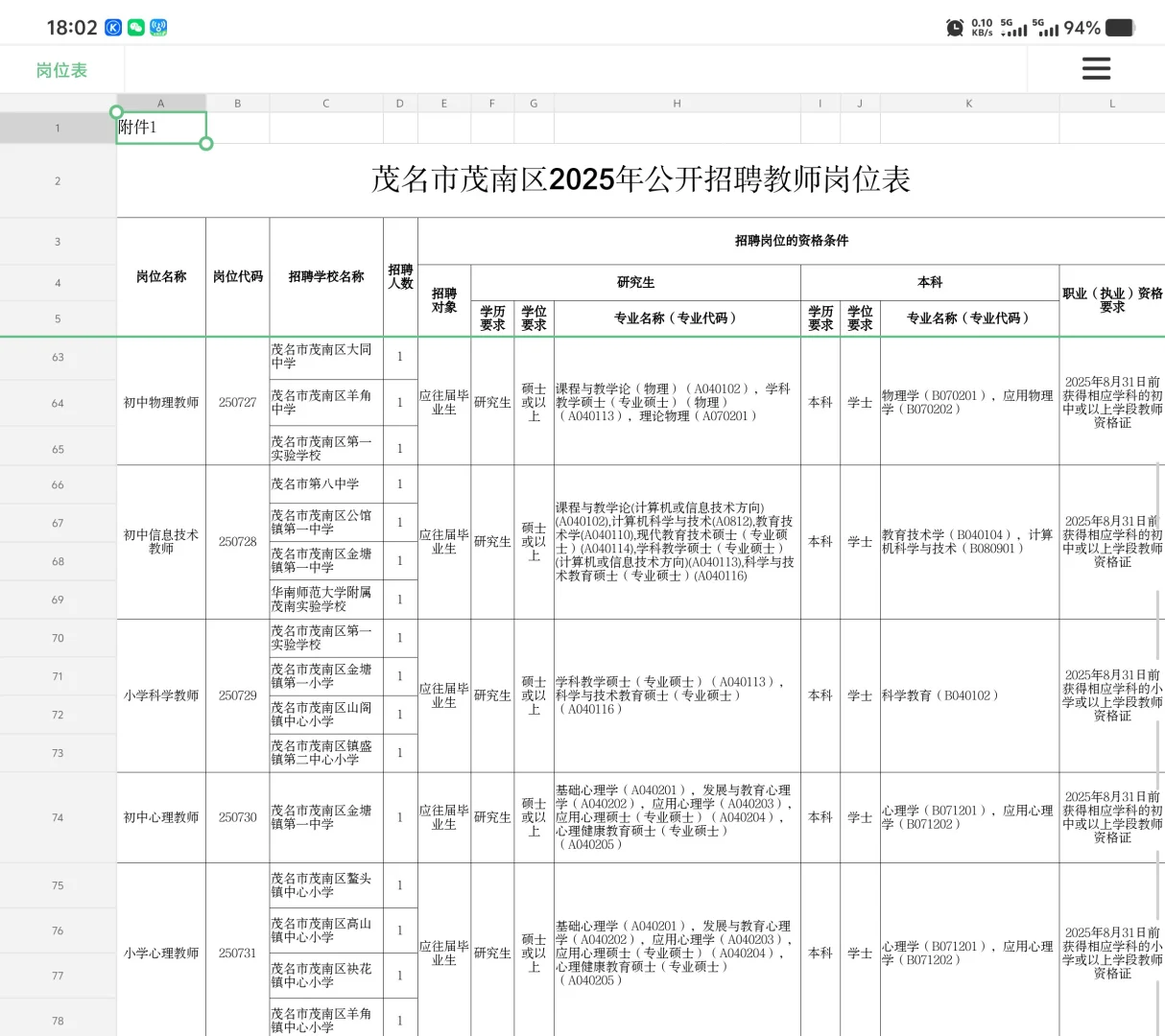Click the 岗位代码 header cell
Viewport: 1165px width, 1036px height.
238,276
